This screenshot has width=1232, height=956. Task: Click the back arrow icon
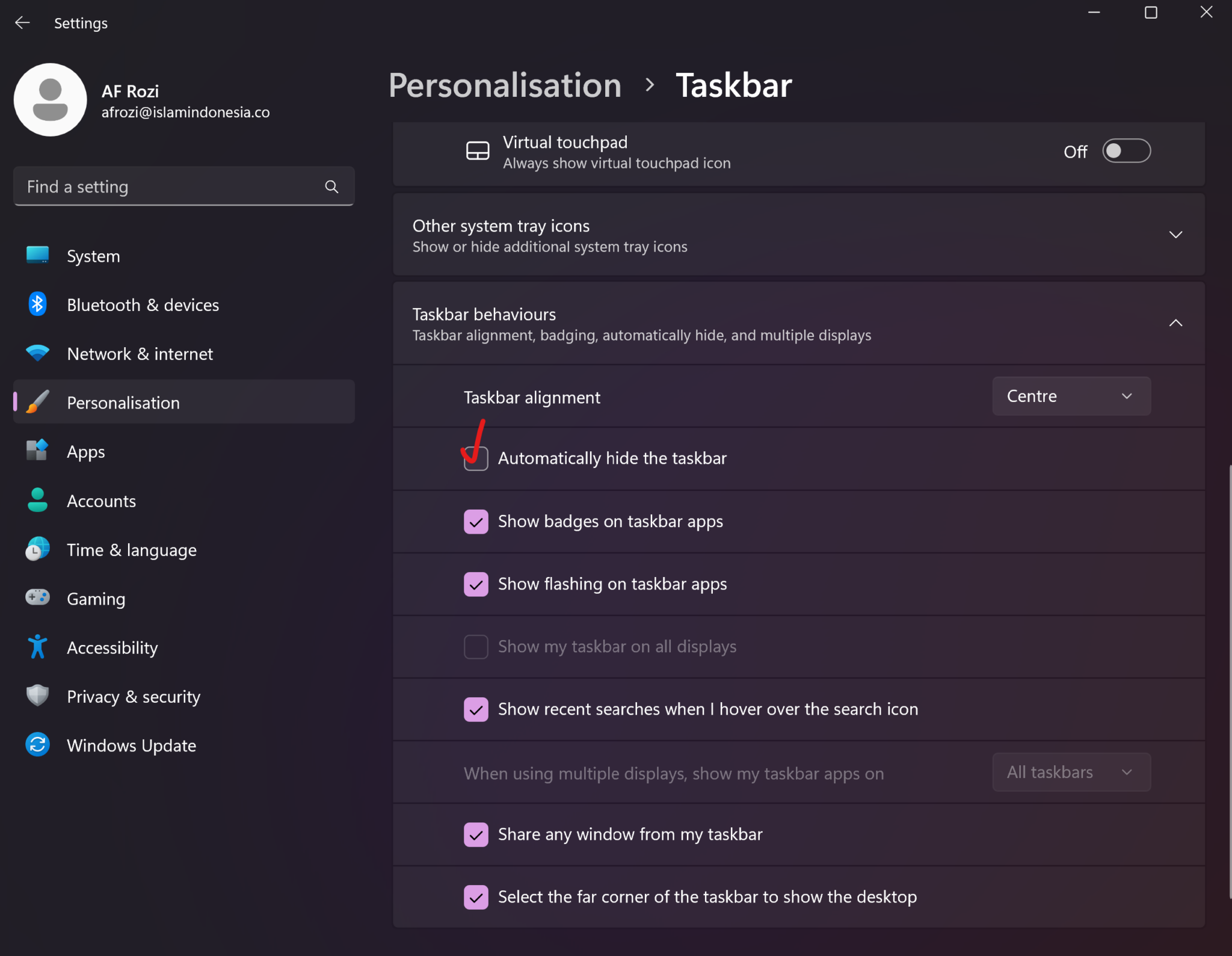pos(22,23)
